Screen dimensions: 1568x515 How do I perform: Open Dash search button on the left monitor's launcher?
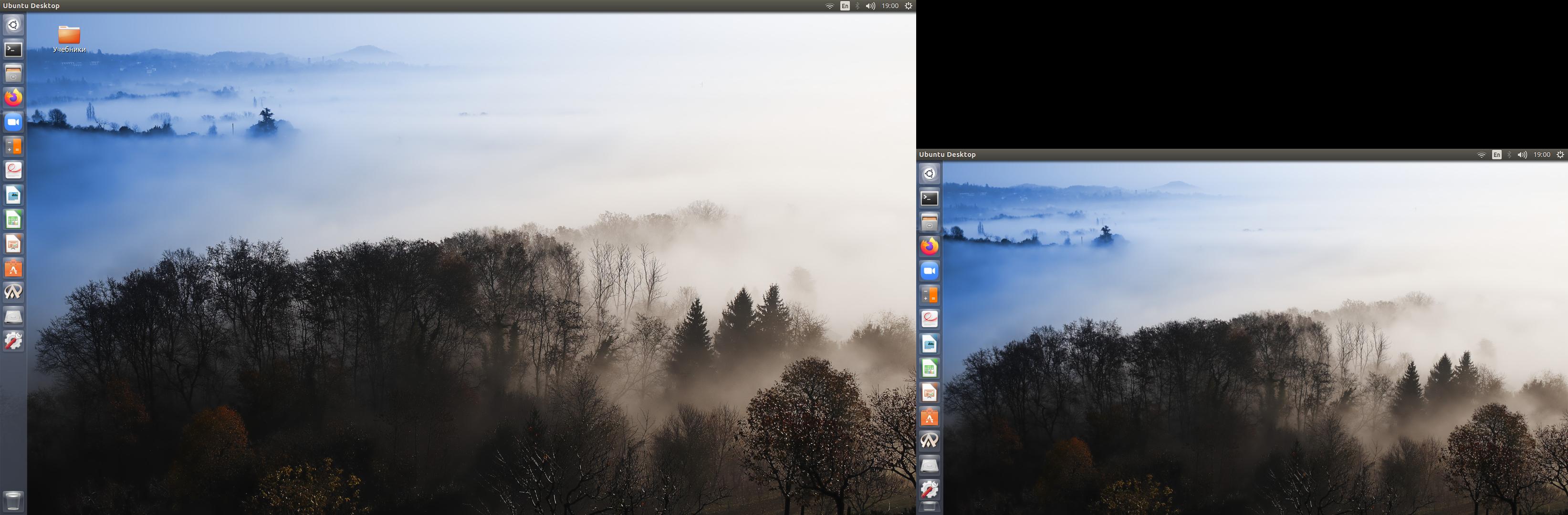13,25
